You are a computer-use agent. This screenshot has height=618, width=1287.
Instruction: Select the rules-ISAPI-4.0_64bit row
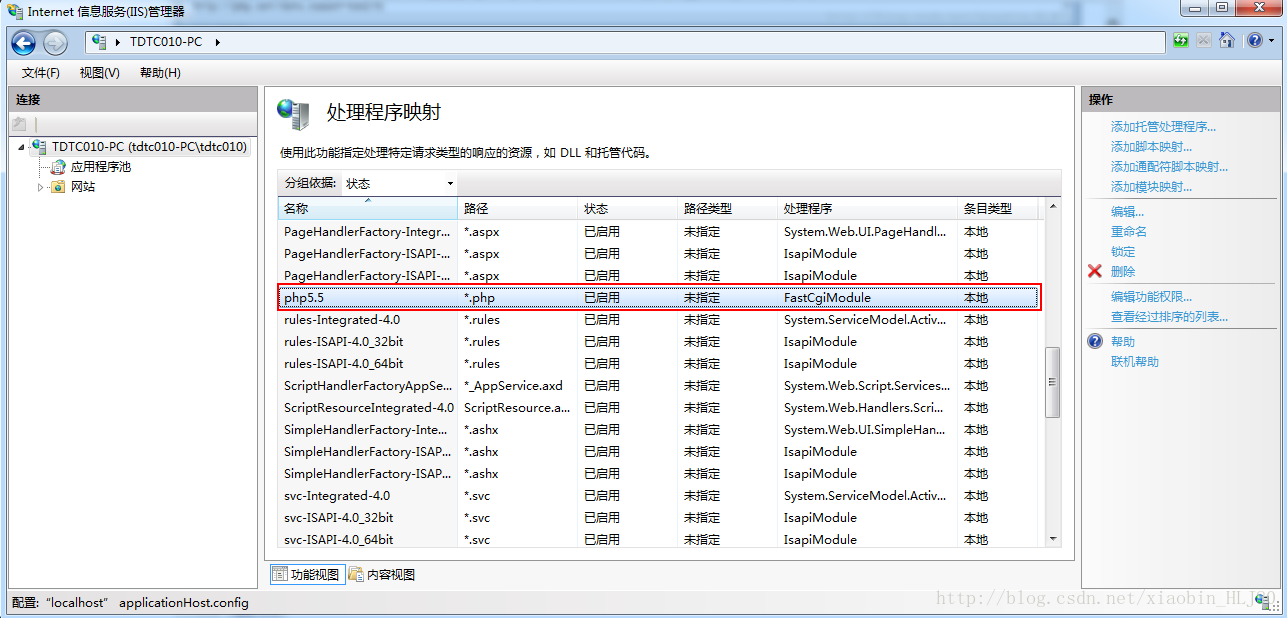(x=658, y=363)
